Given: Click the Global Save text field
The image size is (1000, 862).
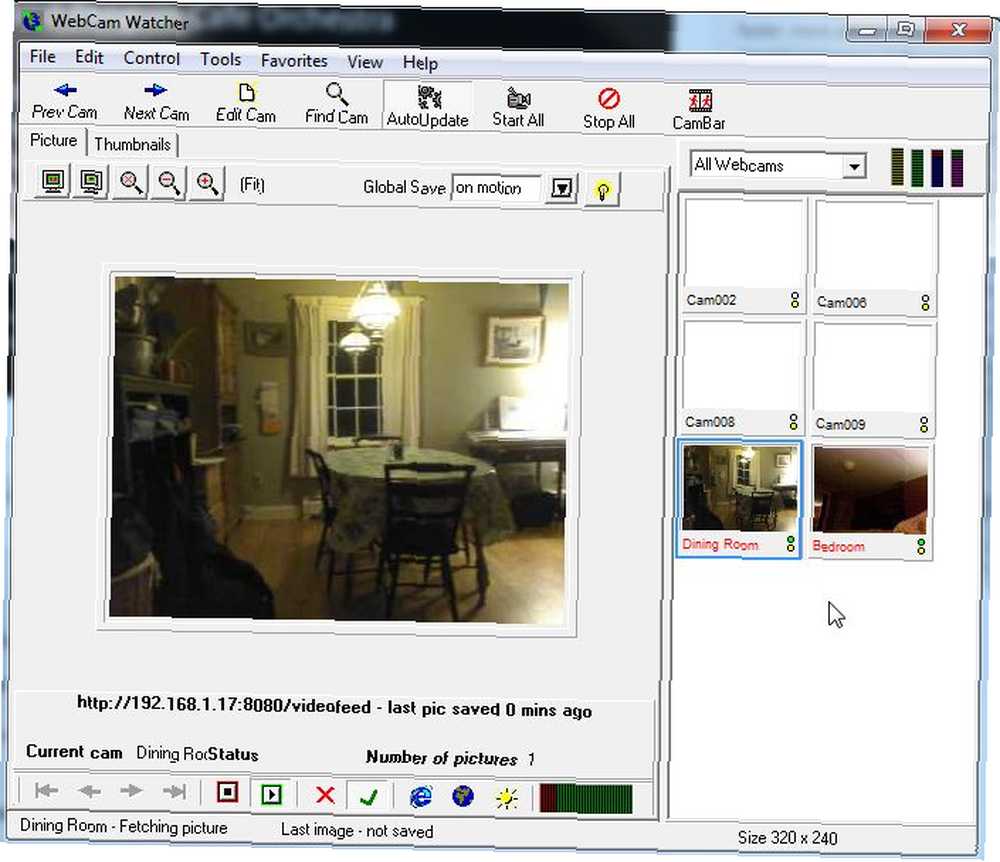Looking at the screenshot, I should (496, 188).
